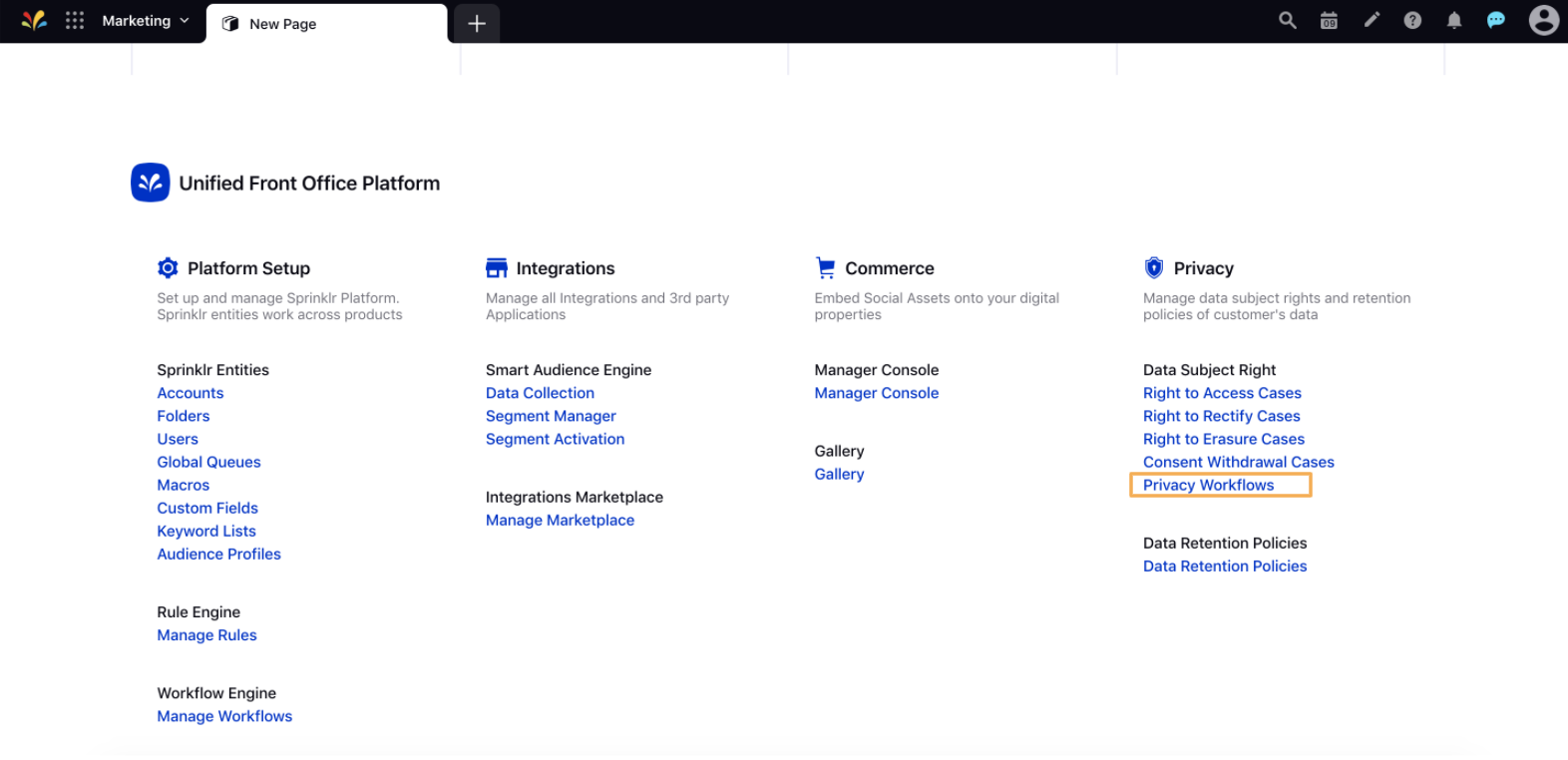
Task: Click the pencil edit icon
Action: [1372, 19]
